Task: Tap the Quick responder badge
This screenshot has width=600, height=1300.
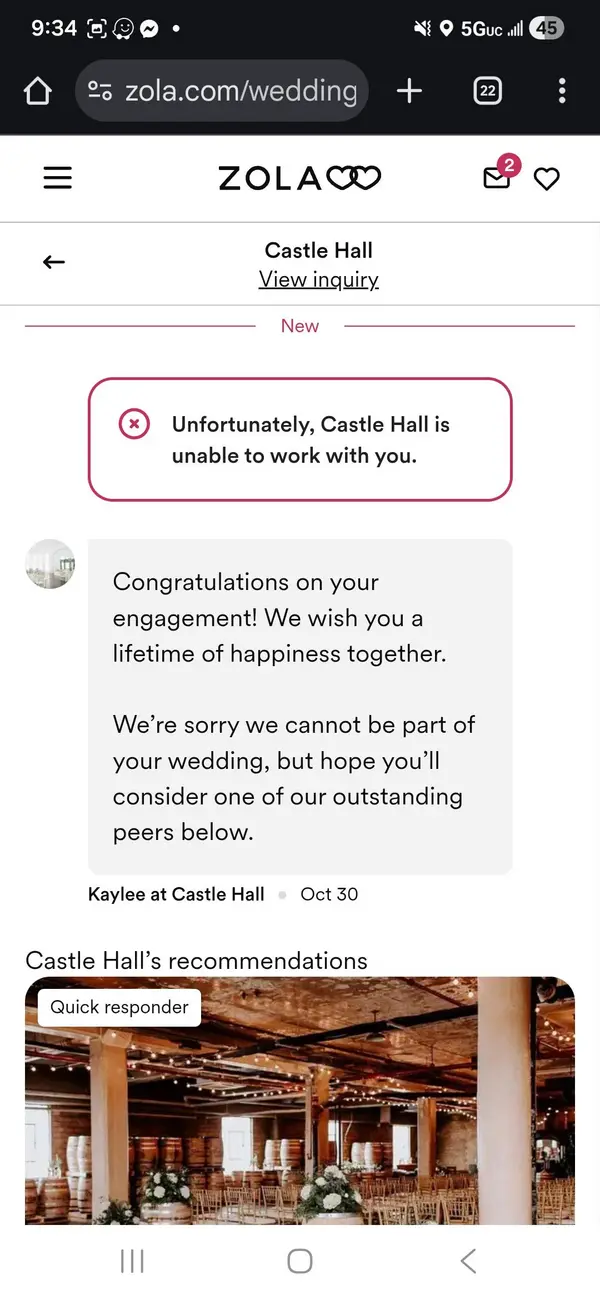Action: [119, 1007]
